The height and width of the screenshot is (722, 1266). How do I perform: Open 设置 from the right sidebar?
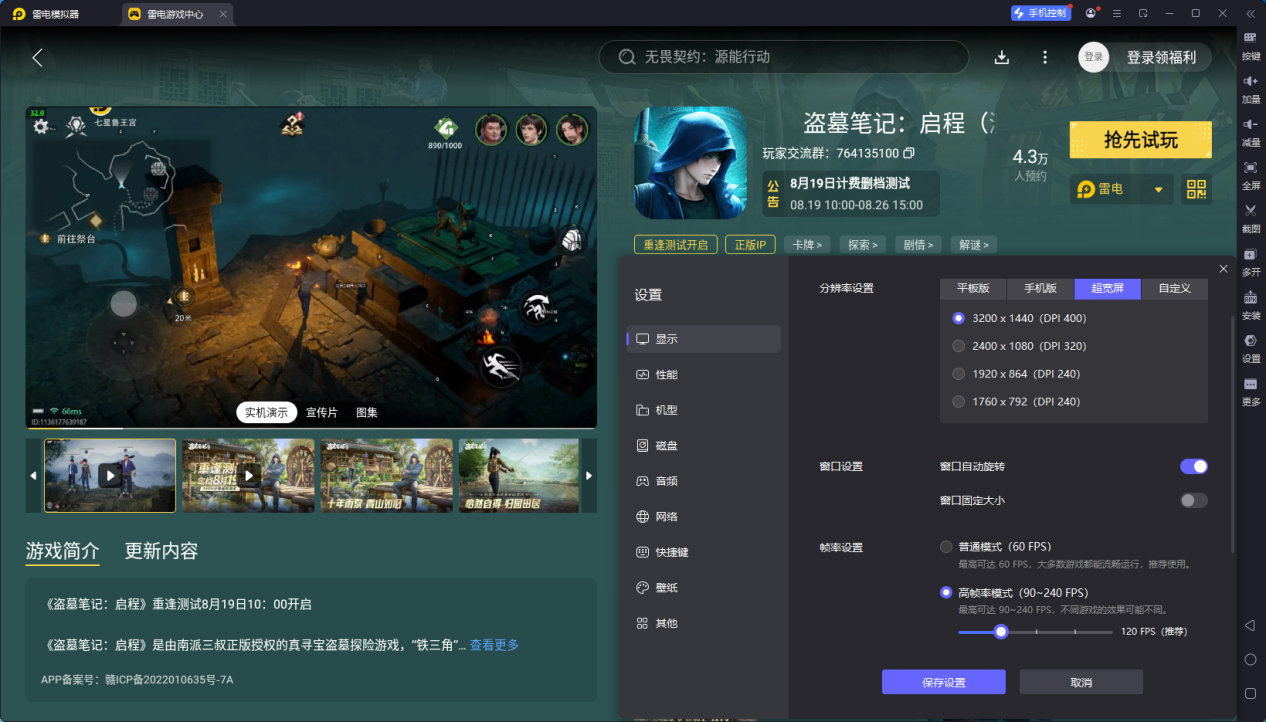click(x=1251, y=347)
